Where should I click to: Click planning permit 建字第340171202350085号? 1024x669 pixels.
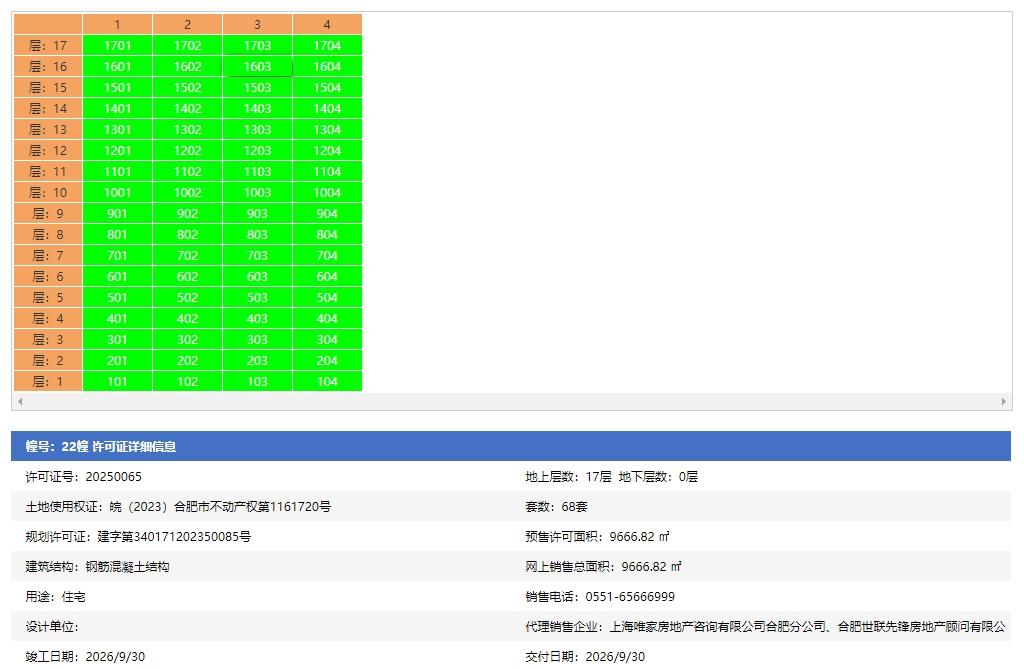174,537
